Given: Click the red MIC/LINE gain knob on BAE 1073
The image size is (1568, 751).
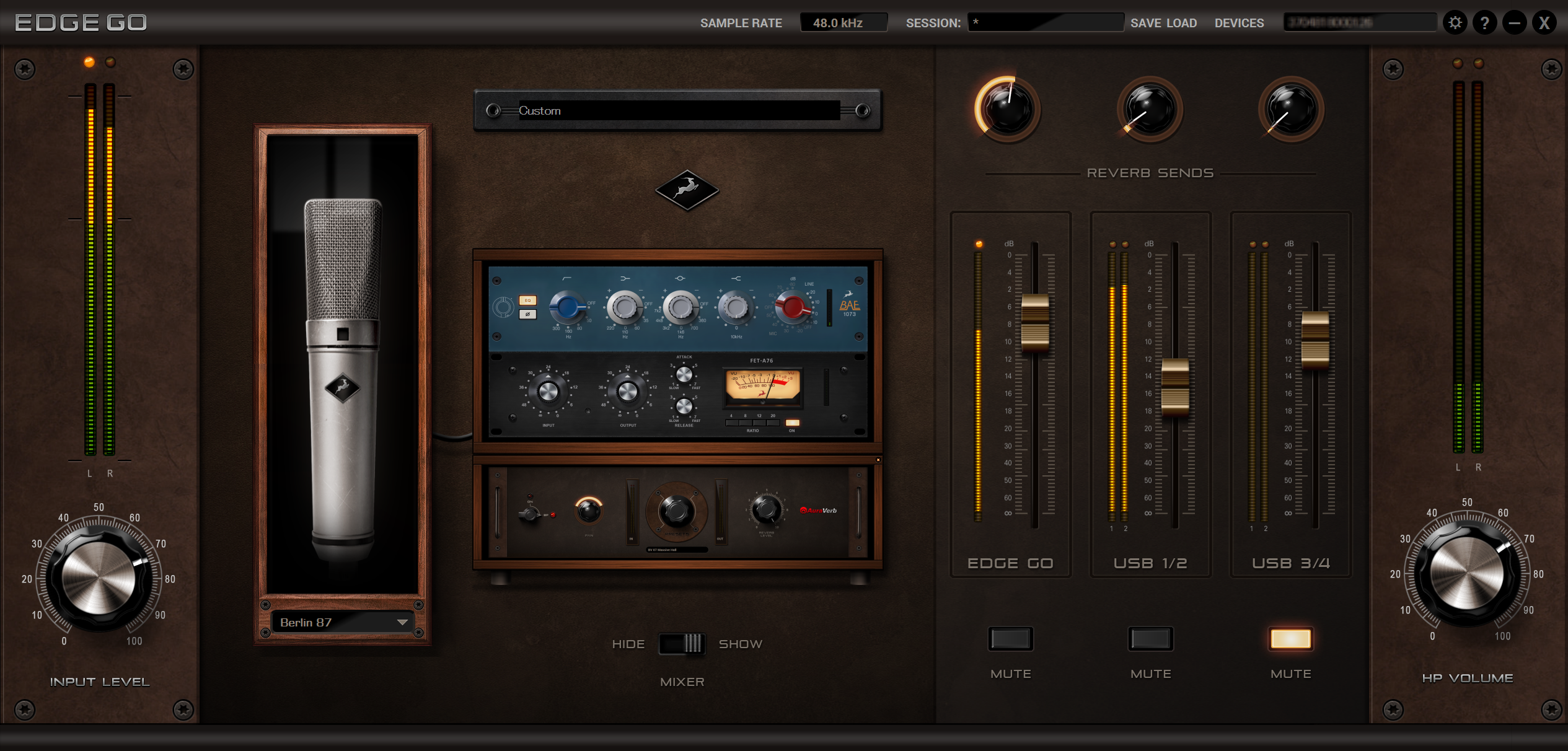Looking at the screenshot, I should (x=793, y=307).
